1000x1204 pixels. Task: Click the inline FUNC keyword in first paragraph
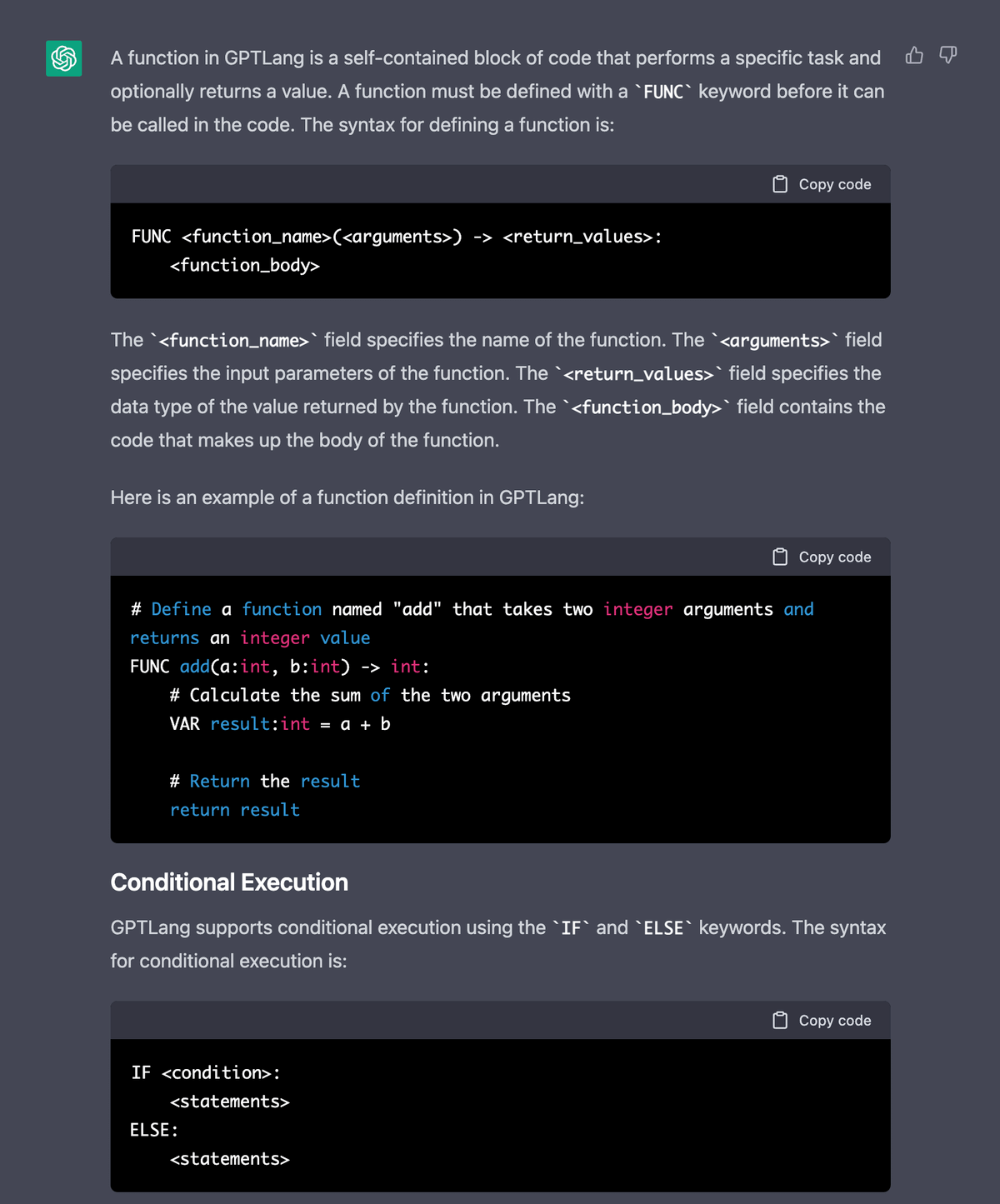coord(663,92)
